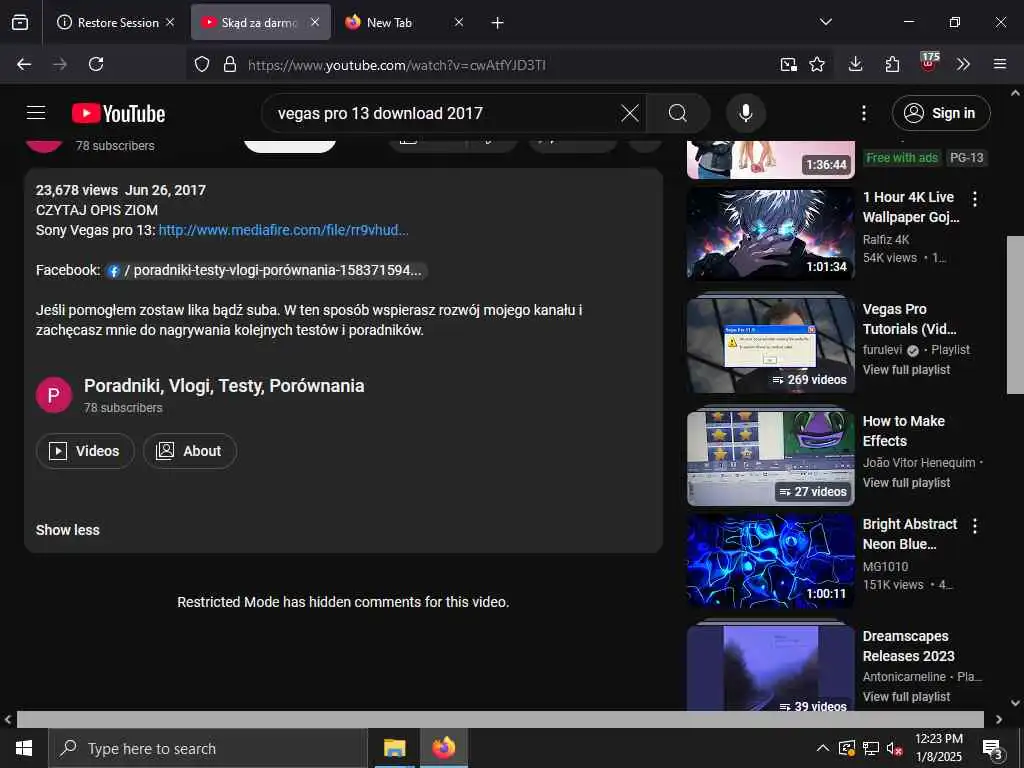
Task: Close the New Tab tab
Action: 458,22
